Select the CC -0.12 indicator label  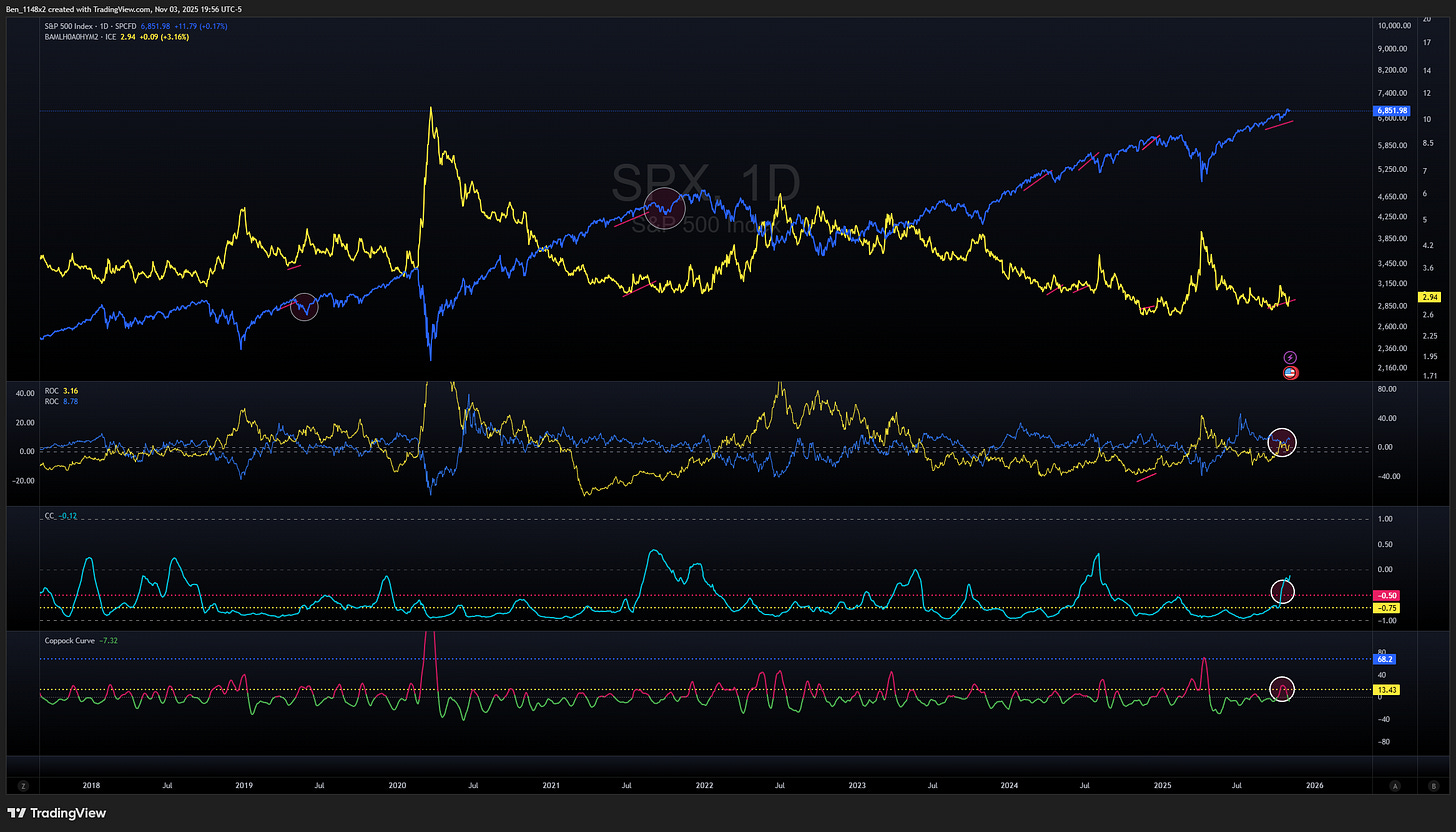(61, 516)
